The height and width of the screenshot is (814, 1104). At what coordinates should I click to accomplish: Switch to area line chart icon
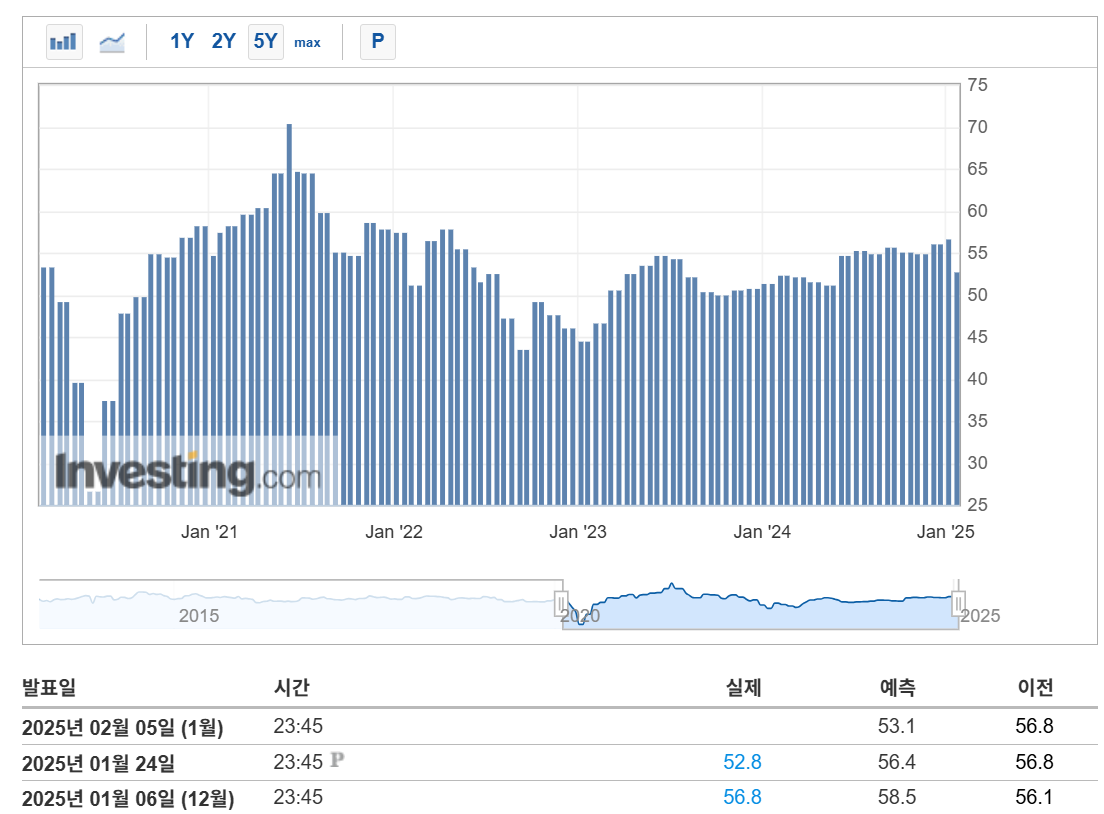pos(112,42)
